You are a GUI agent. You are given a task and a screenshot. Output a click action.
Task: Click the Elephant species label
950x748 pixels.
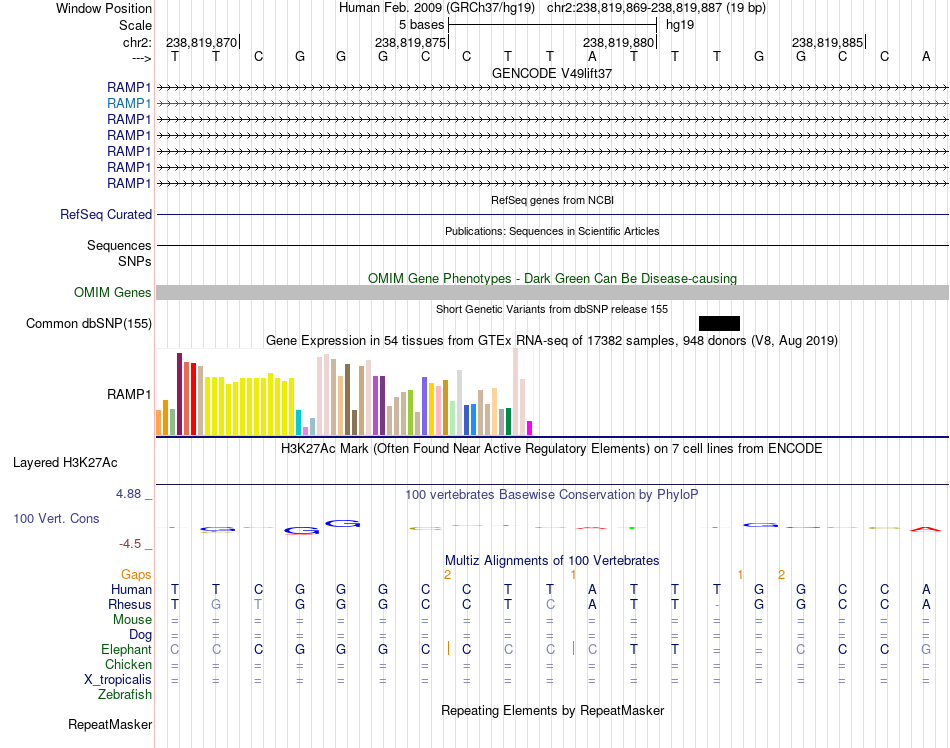click(x=127, y=649)
